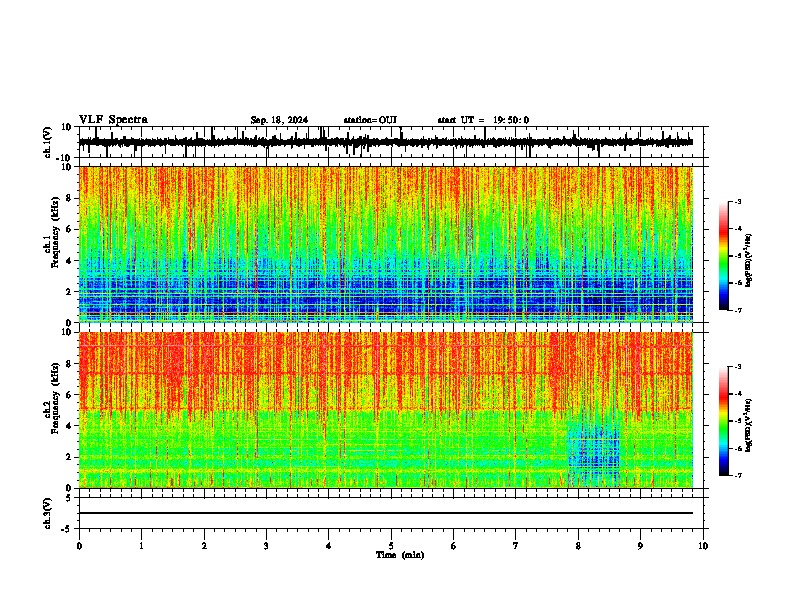Click the flat ch.3 voltage line
This screenshot has width=792, height=612.
point(385,513)
